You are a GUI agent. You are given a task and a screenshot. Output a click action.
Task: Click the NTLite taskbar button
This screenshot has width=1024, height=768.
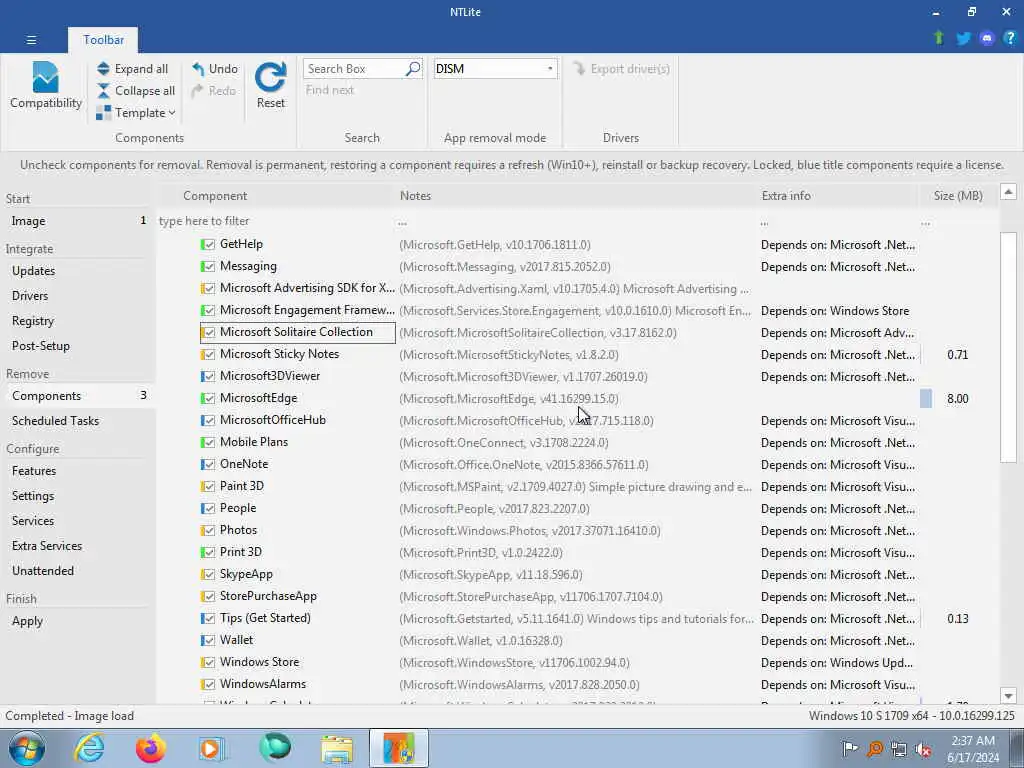pyautogui.click(x=398, y=748)
